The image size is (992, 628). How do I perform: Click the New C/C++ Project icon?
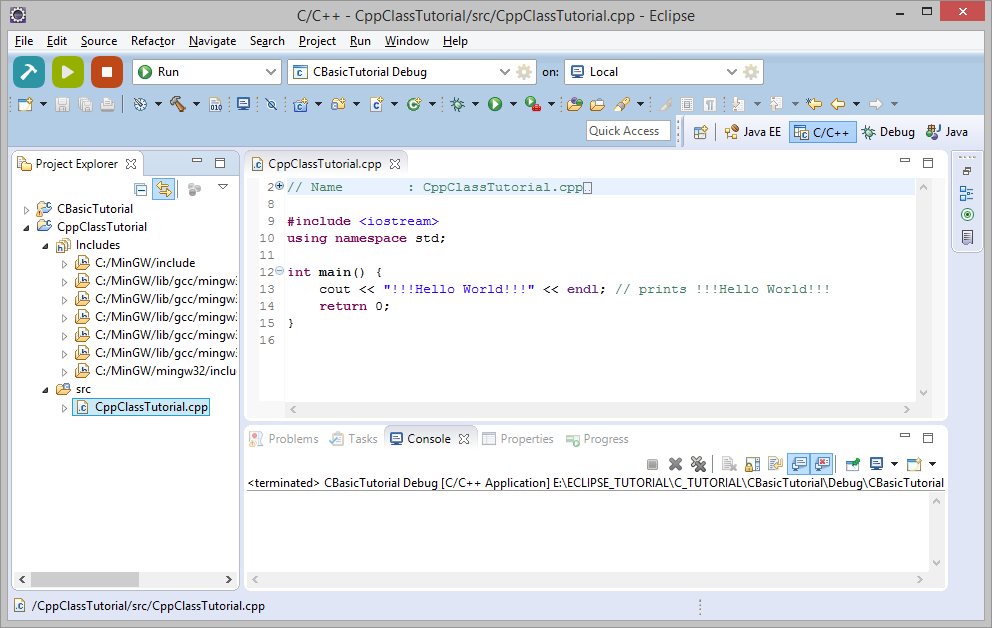click(x=301, y=104)
